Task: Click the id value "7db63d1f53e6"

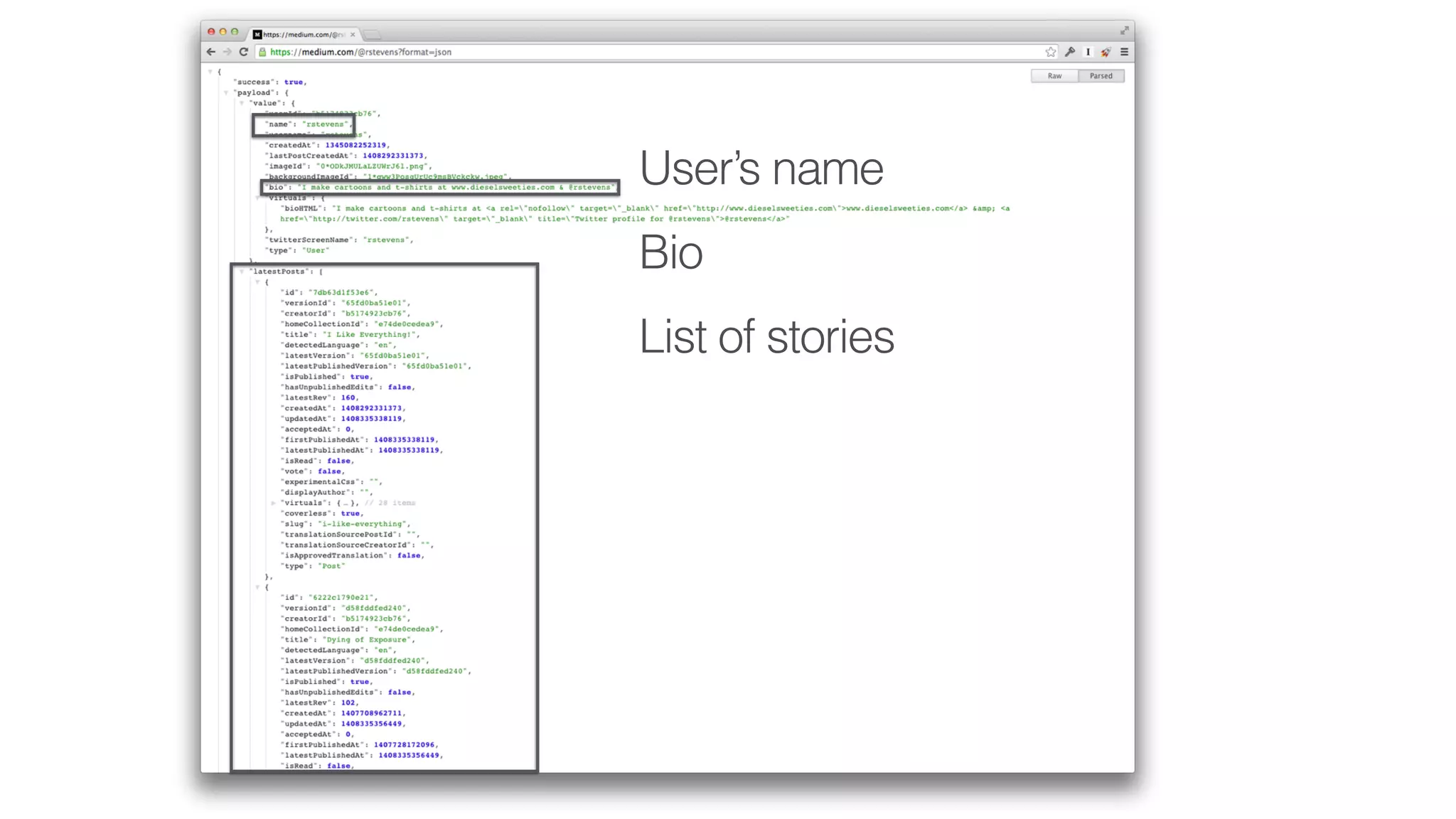Action: point(341,292)
